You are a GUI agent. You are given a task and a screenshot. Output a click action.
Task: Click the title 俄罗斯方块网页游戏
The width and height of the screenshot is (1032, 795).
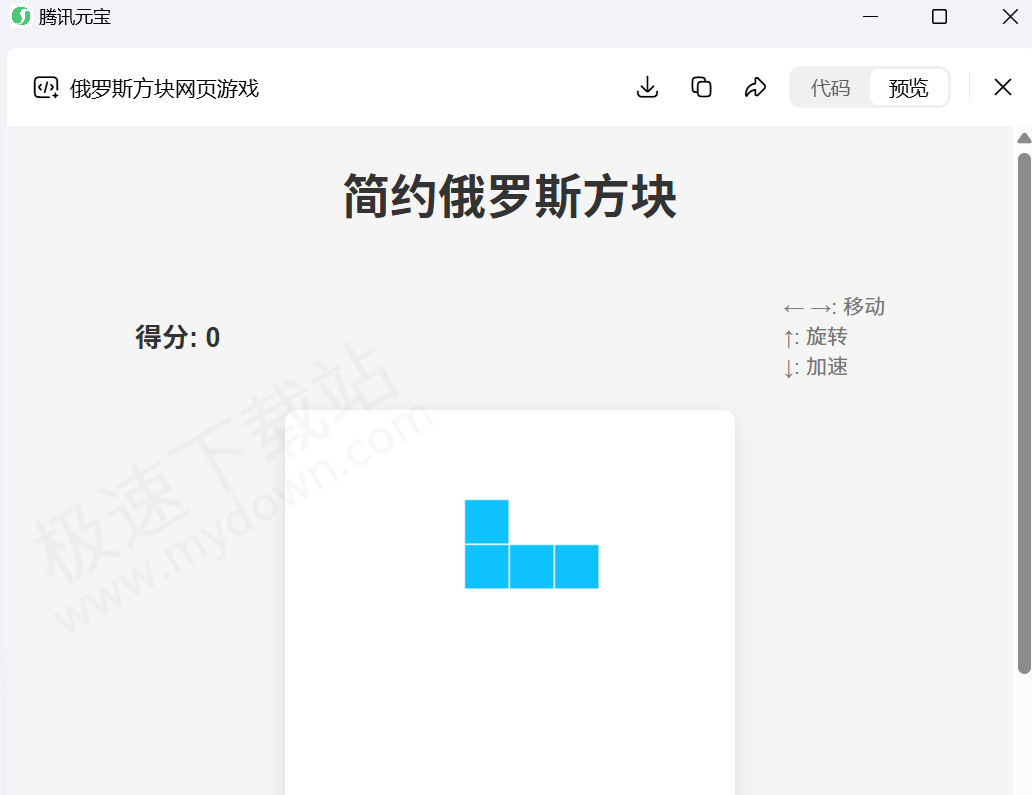click(x=163, y=89)
